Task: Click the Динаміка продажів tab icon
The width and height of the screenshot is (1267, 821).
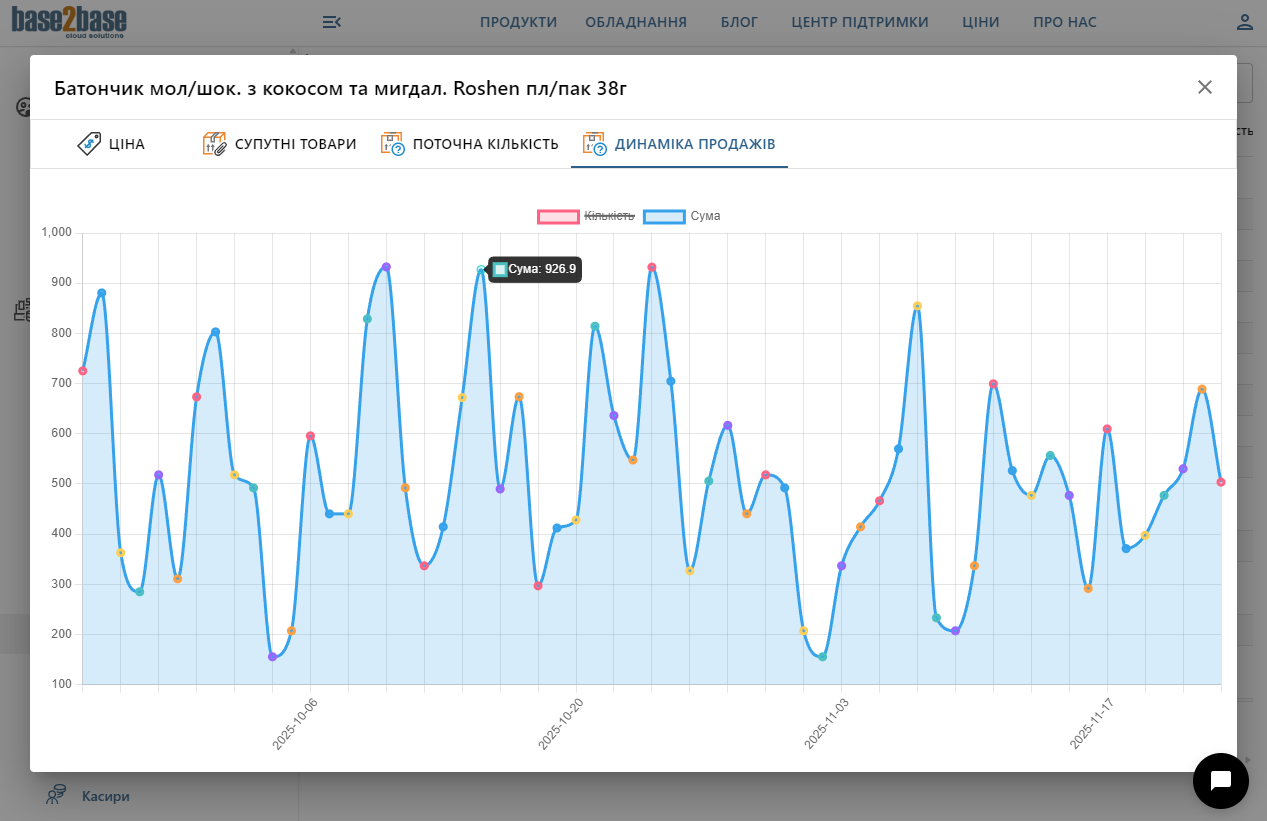Action: coord(595,144)
